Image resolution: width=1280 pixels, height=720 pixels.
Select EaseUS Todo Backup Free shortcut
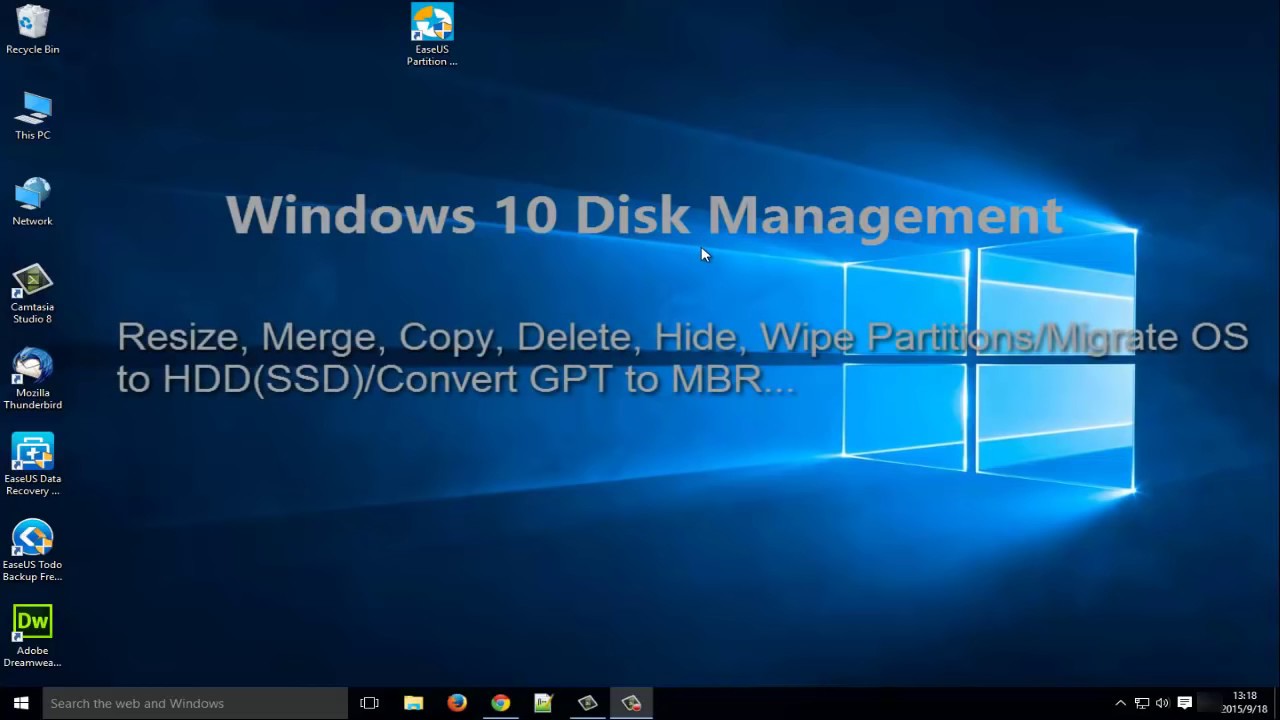point(32,551)
